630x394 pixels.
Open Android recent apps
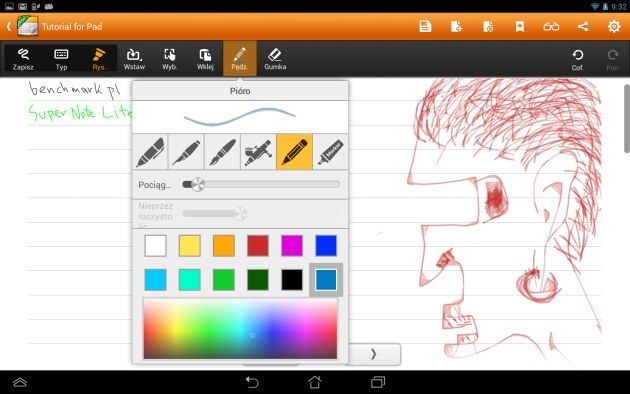pos(378,382)
